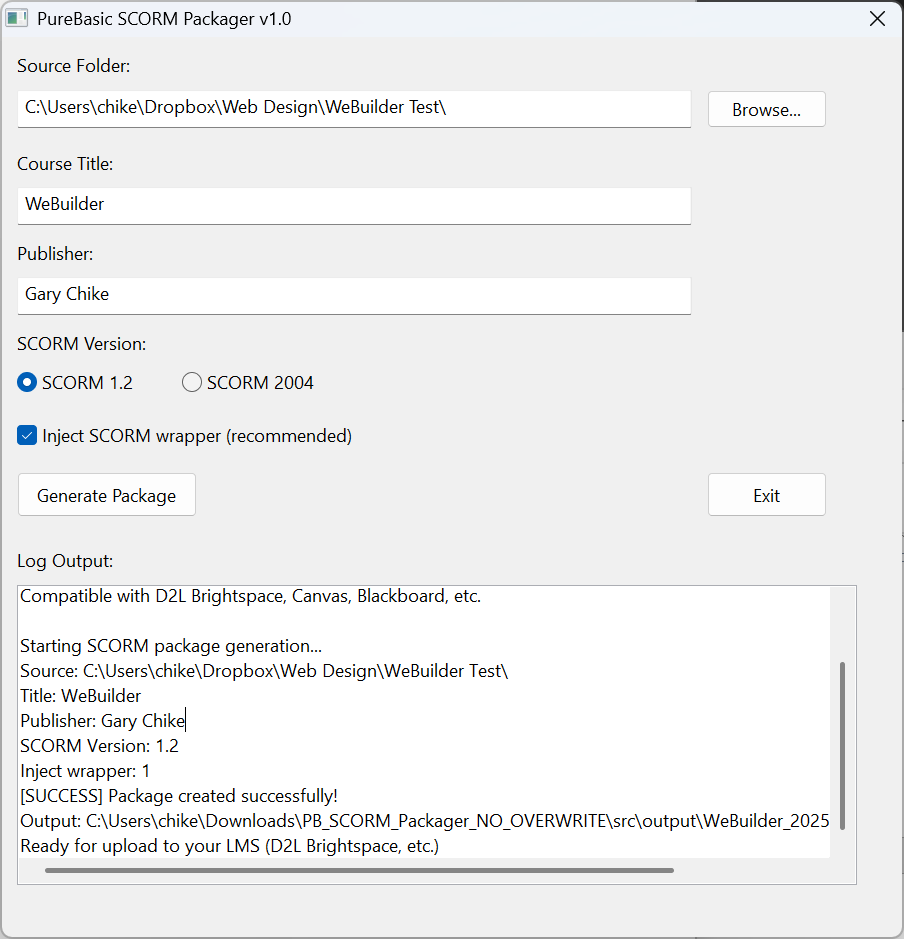Viewport: 904px width, 939px height.
Task: Click the [SUCCESS] Package created log line
Action: click(179, 796)
